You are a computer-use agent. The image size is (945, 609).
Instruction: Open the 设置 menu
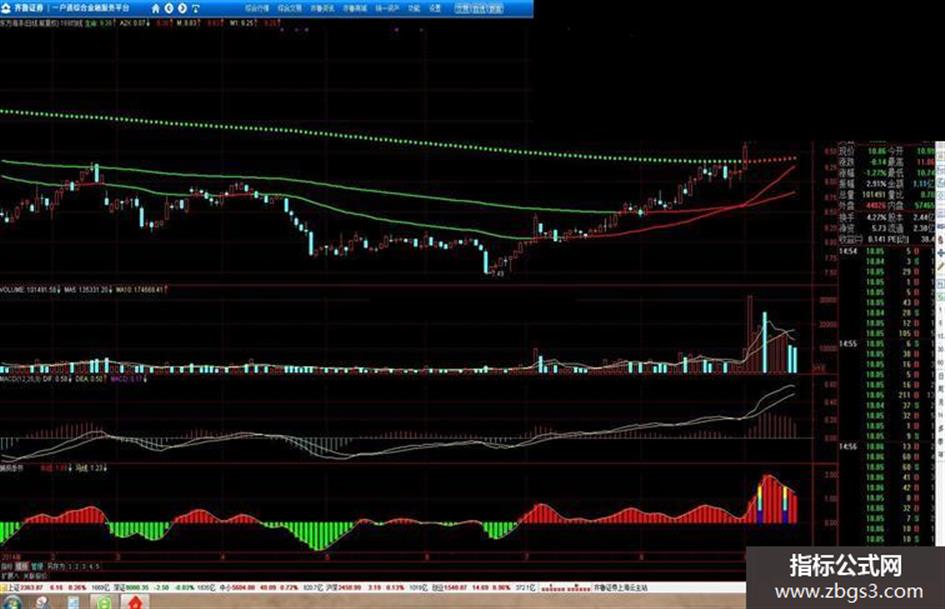(435, 8)
